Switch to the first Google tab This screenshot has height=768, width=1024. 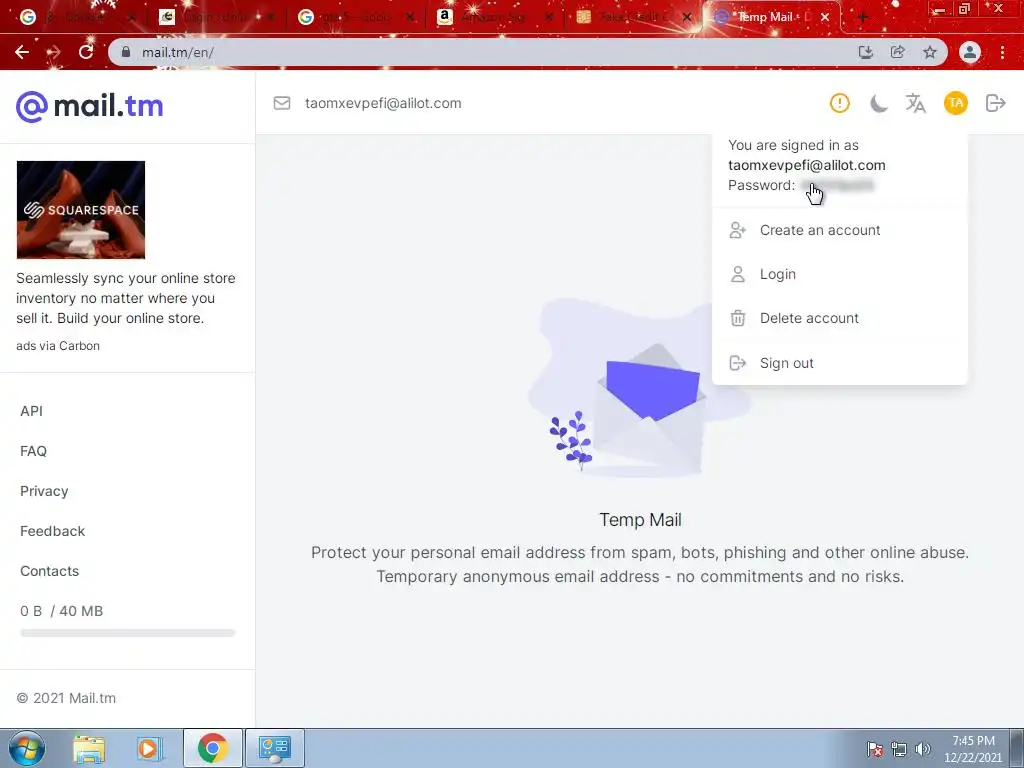click(x=78, y=17)
